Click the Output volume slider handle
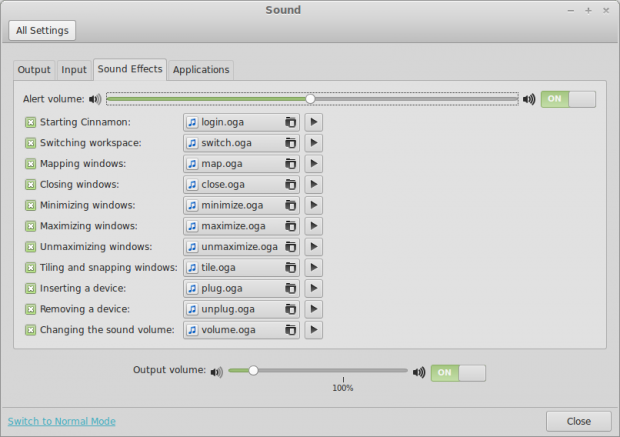 (x=253, y=370)
